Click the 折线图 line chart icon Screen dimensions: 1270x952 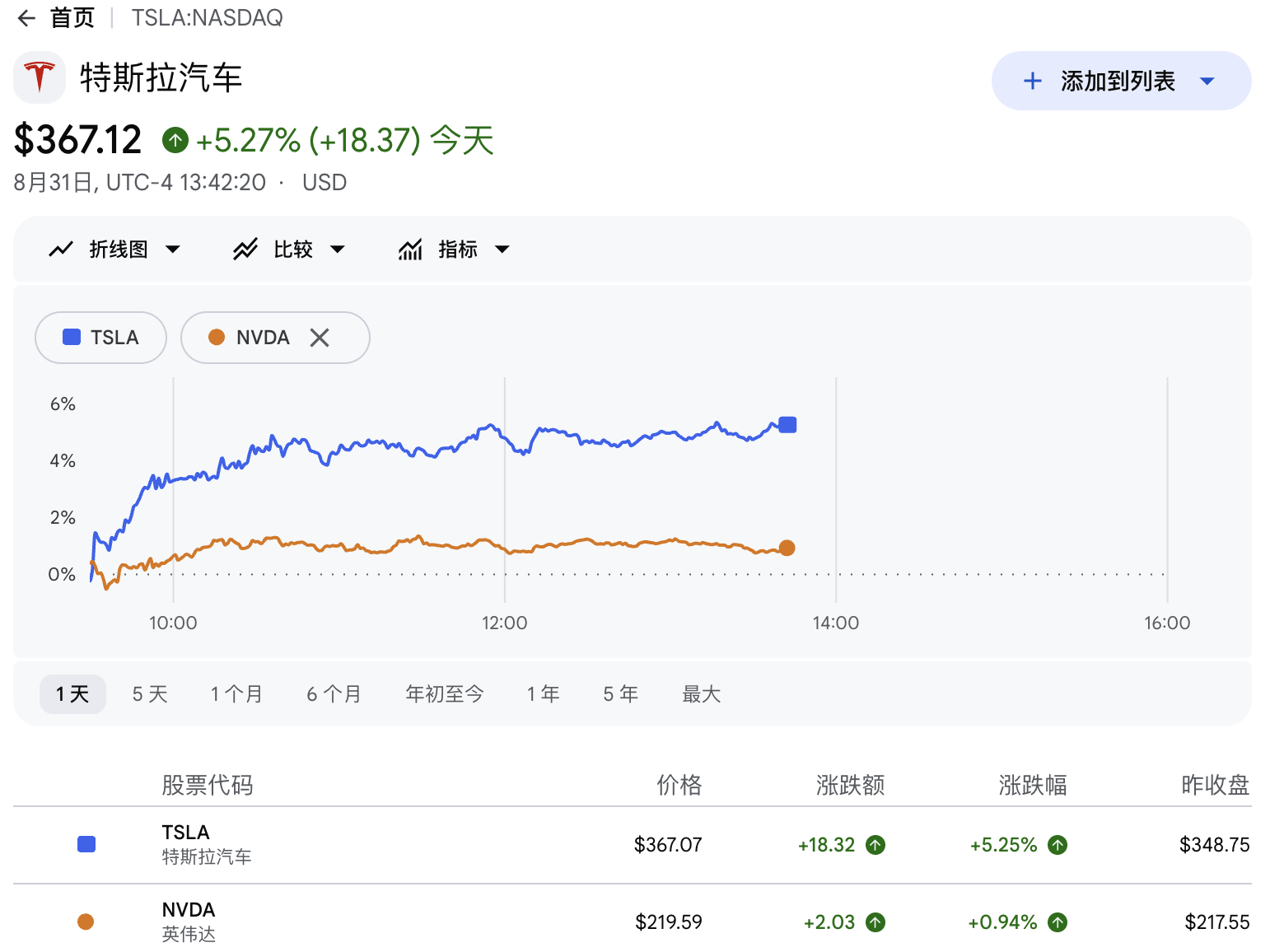click(61, 250)
